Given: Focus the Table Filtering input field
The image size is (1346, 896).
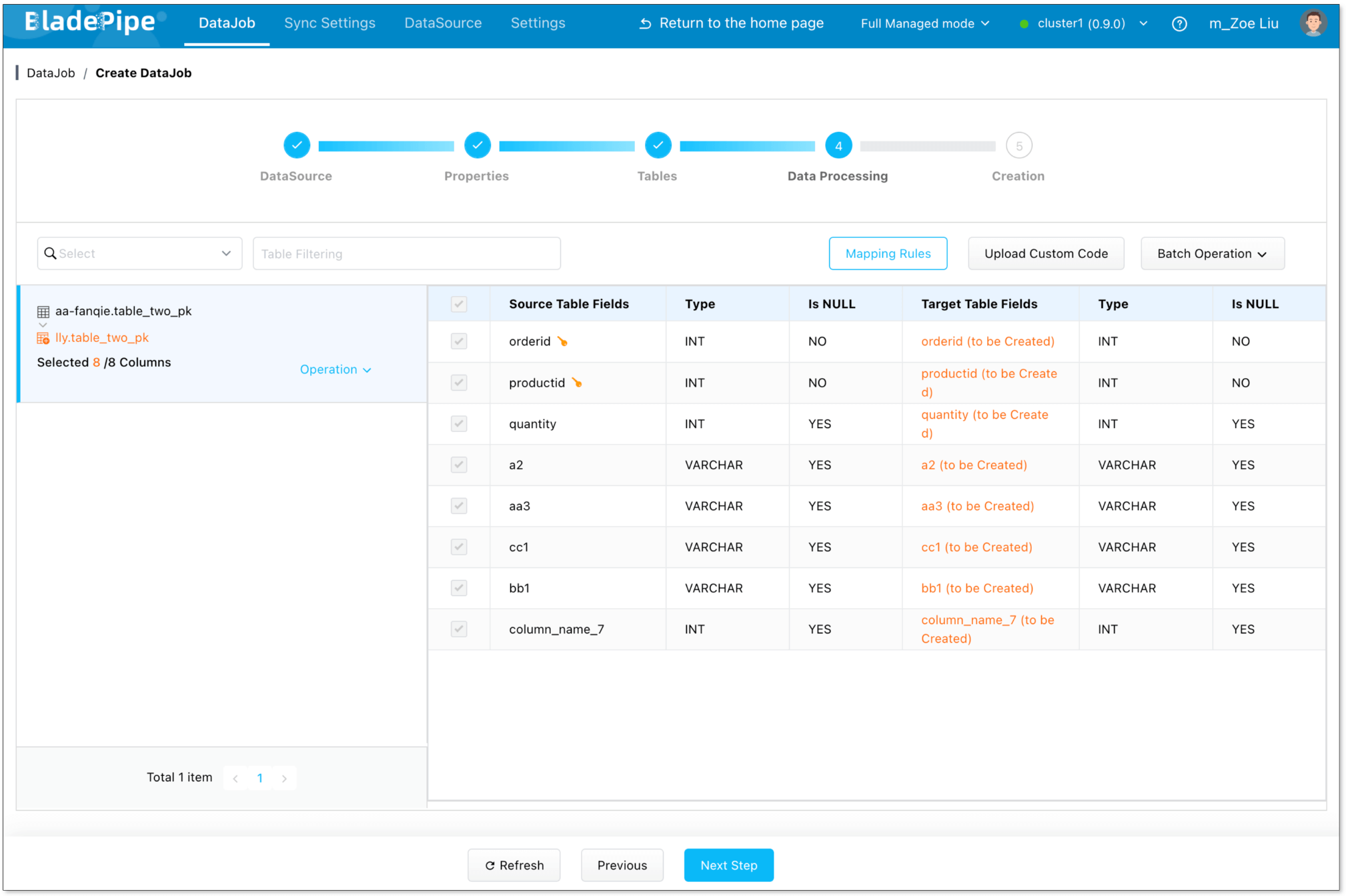Looking at the screenshot, I should coord(406,253).
